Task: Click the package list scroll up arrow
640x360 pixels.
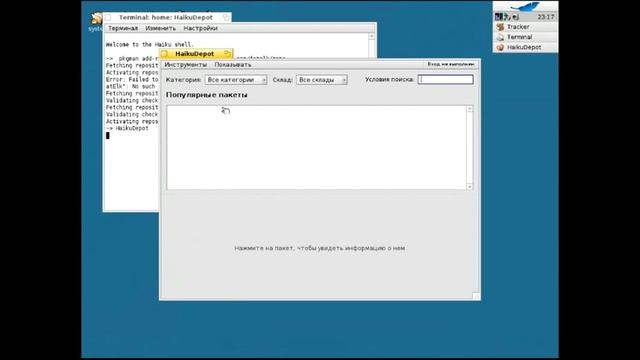Action: pyautogui.click(x=469, y=109)
